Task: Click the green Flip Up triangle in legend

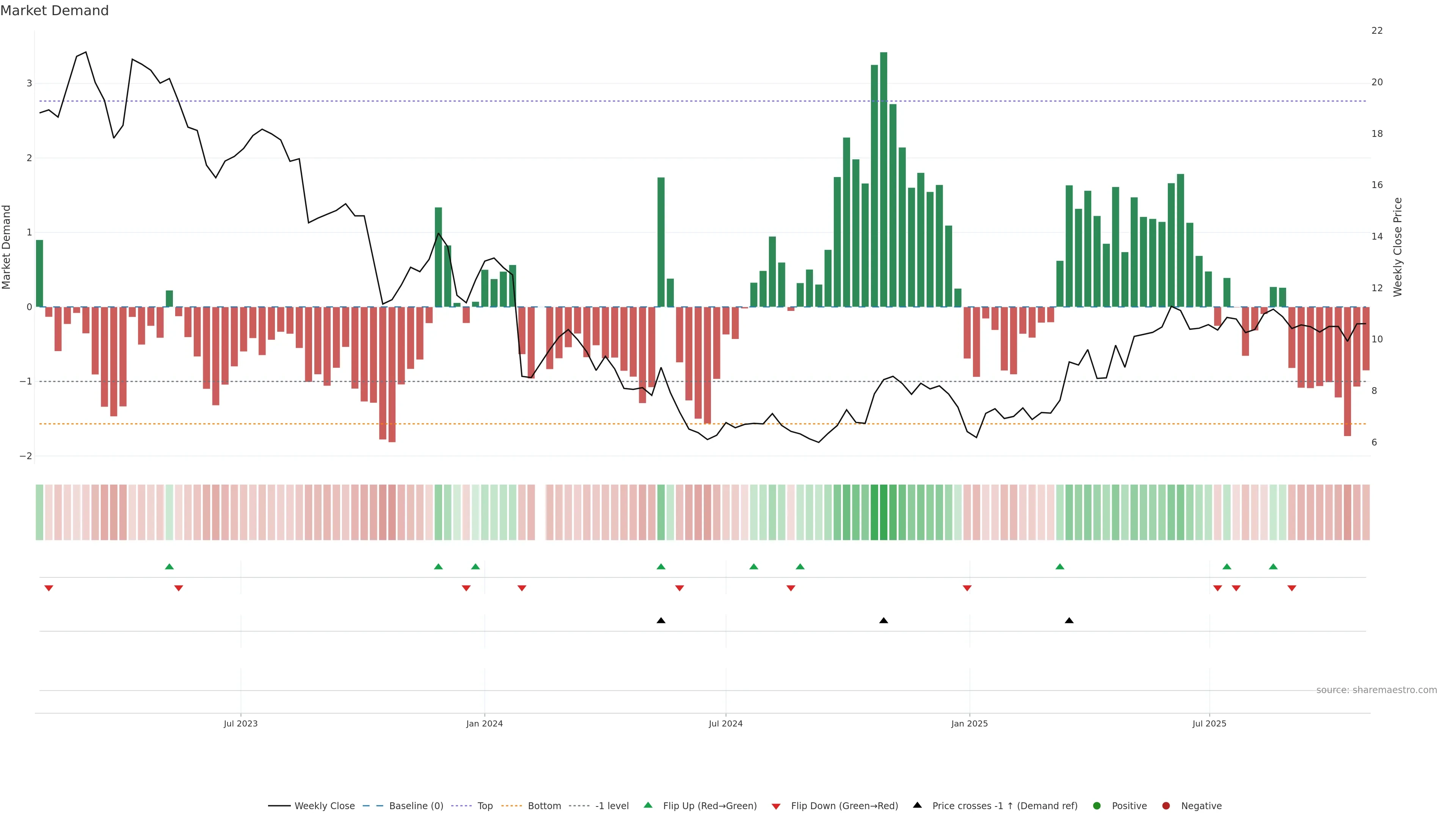Action: (648, 805)
